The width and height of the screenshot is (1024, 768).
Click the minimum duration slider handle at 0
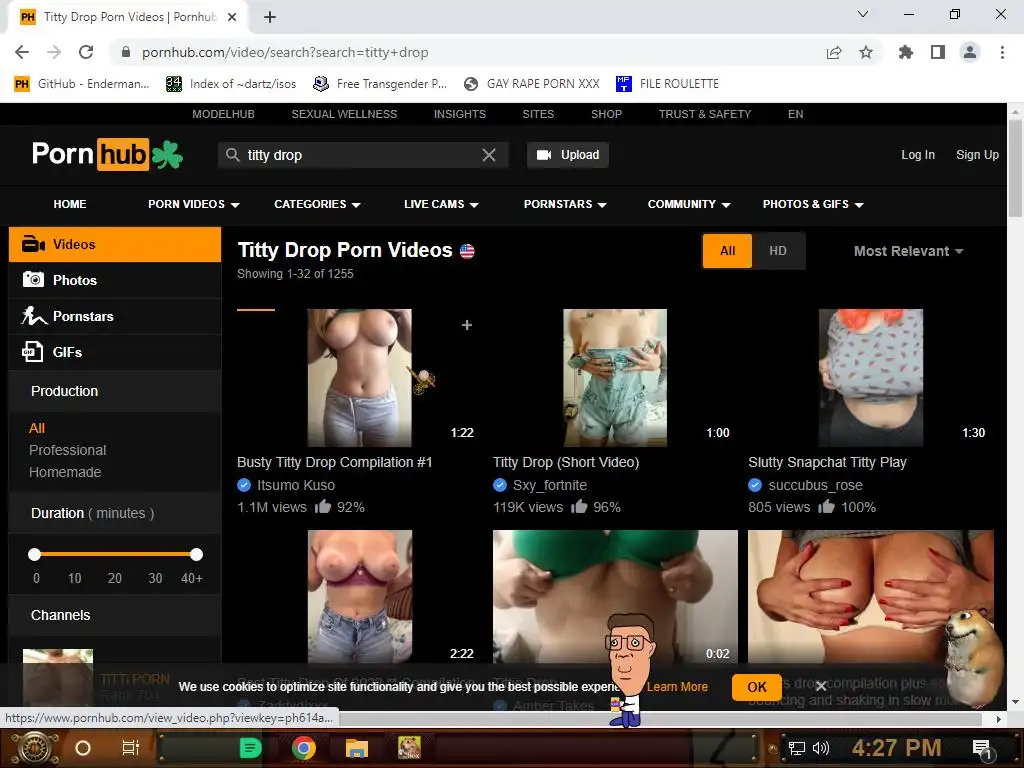pos(35,554)
